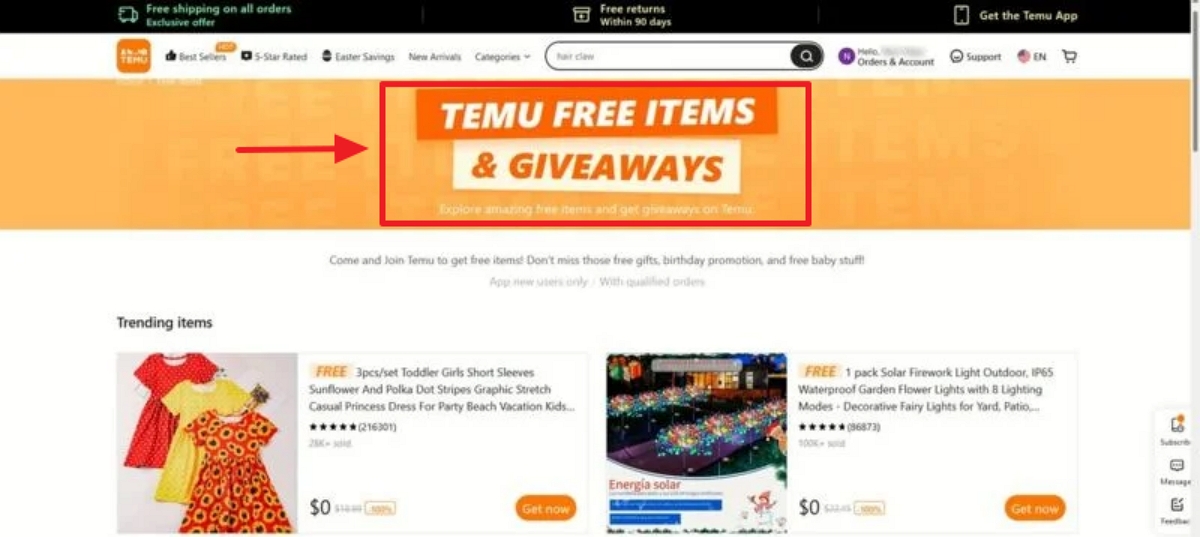The height and width of the screenshot is (537, 1200).
Task: Expand the Categories dropdown
Action: click(x=502, y=57)
